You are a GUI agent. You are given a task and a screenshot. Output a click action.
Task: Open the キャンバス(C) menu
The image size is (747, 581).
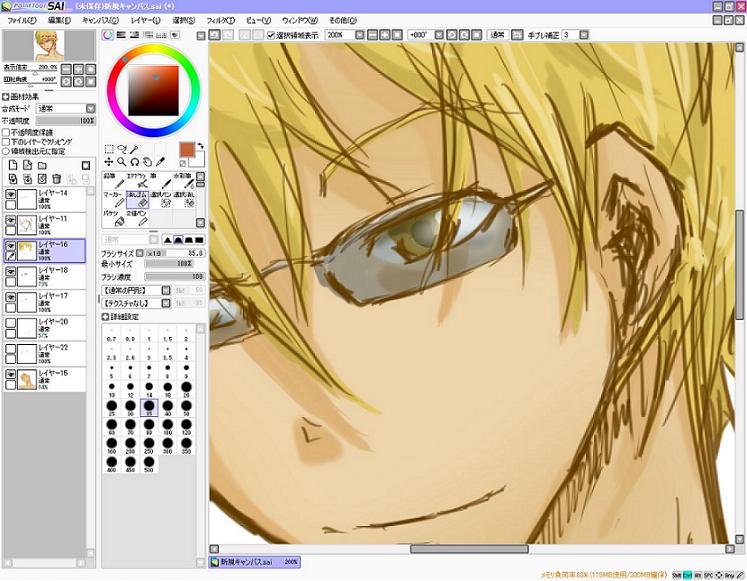pos(101,20)
